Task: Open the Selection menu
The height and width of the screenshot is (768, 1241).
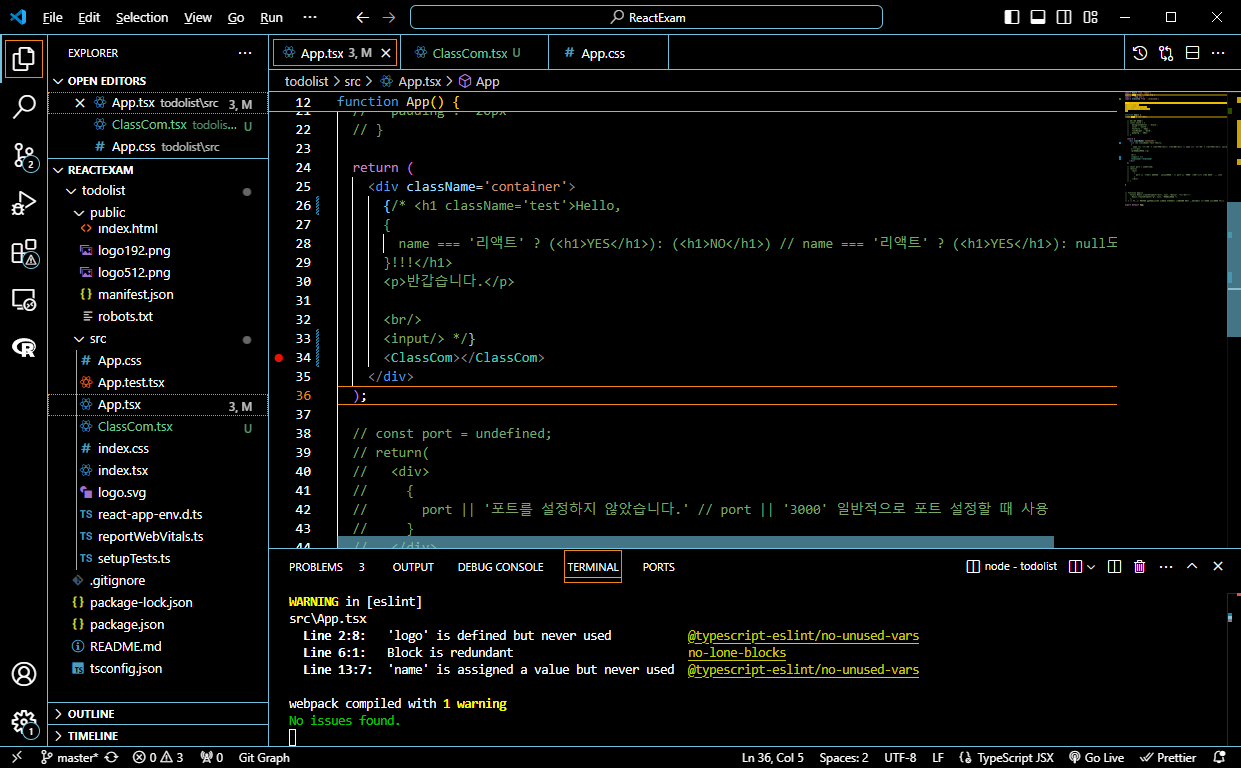Action: [142, 17]
